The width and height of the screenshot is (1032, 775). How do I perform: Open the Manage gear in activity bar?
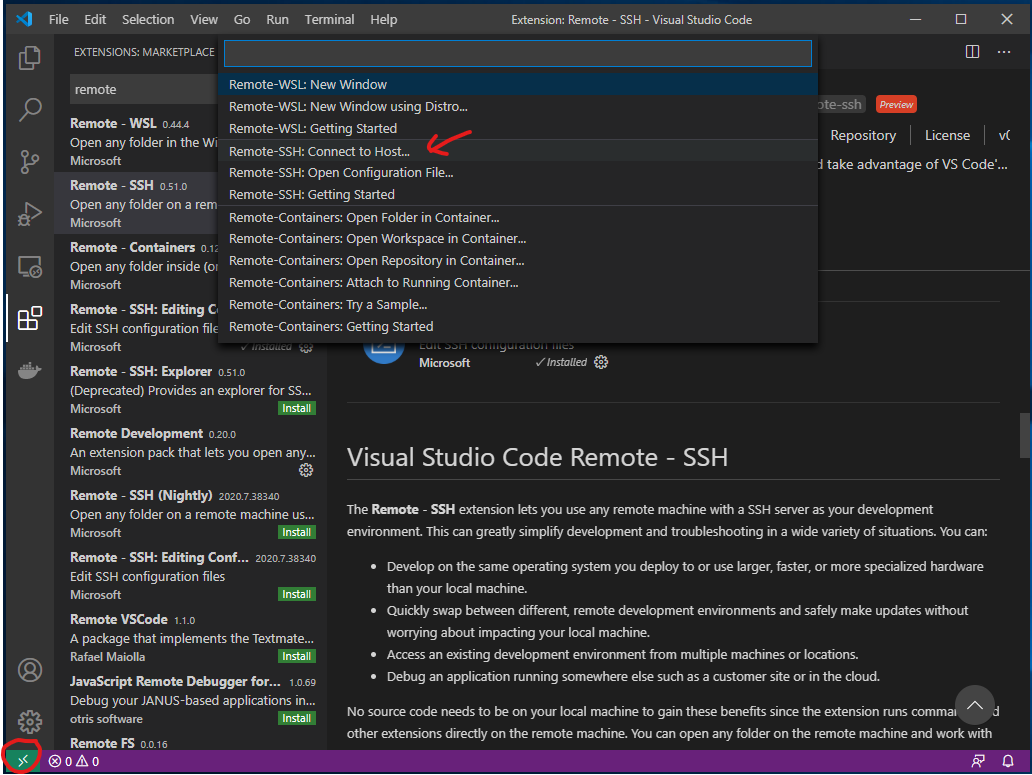[30, 722]
